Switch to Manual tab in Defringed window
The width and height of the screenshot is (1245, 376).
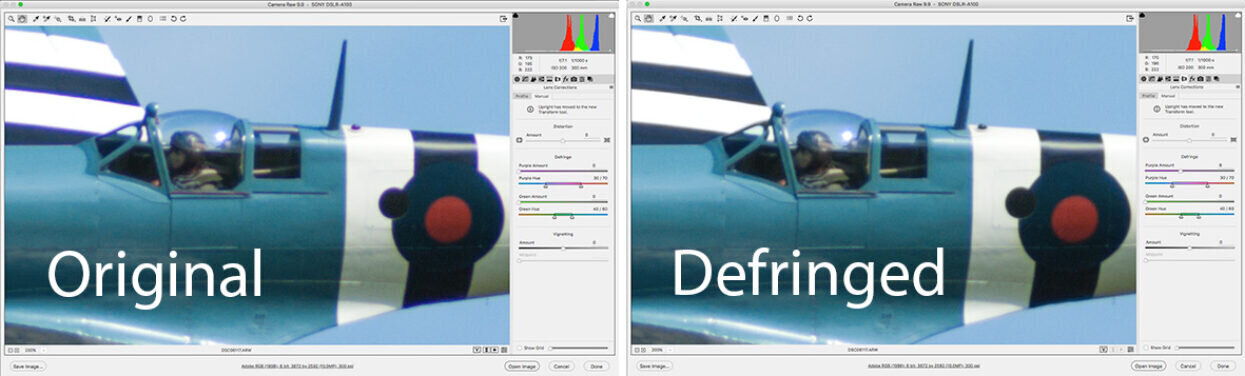1167,96
